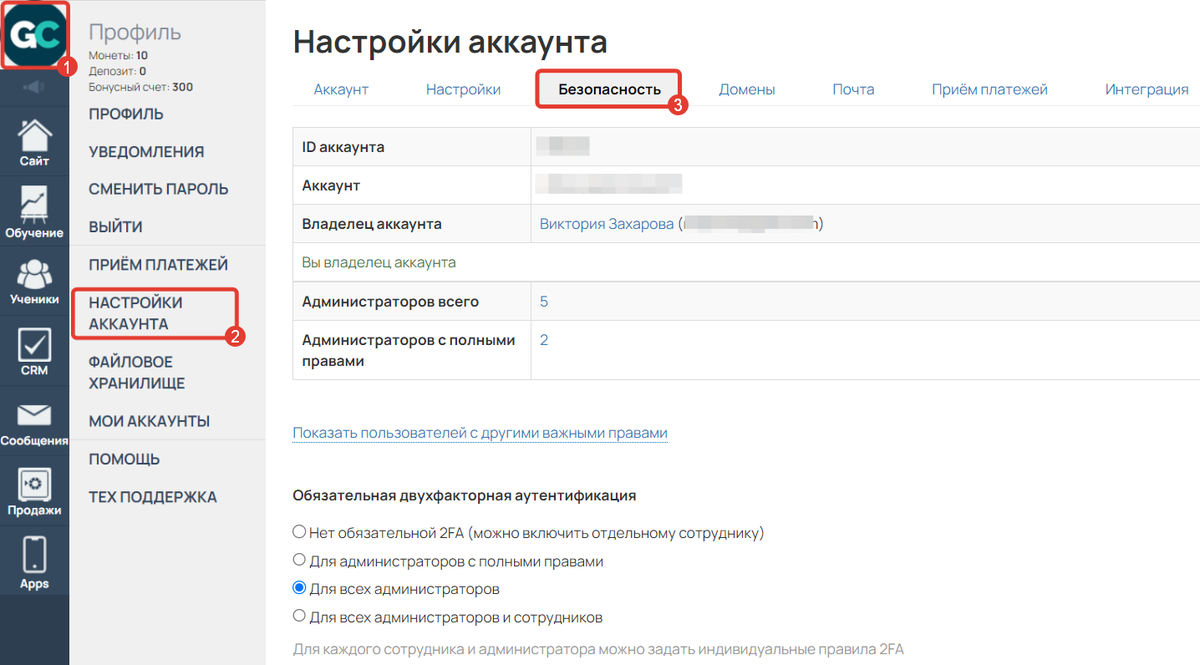Screen dimensions: 1200x665
Task: Open owner link Виктория Захарова
Action: 606,224
